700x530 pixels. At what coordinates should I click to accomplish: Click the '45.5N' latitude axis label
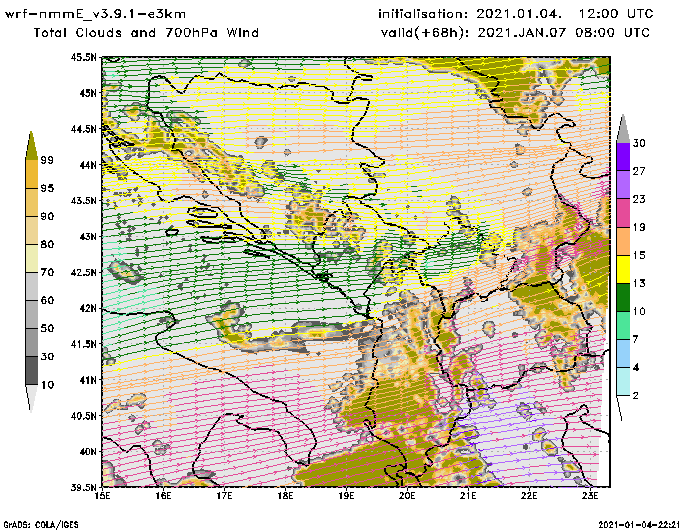[x=83, y=57]
